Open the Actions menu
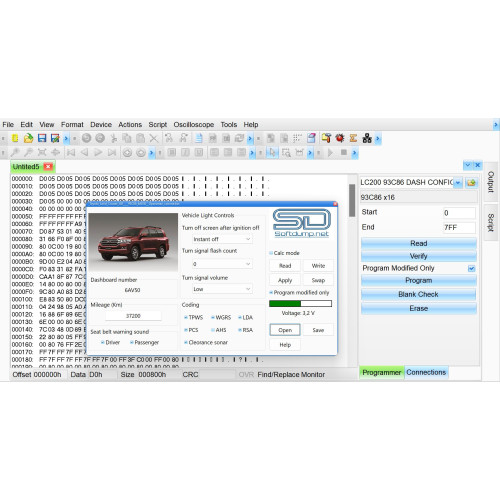Viewport: 500px width, 500px height. (x=130, y=125)
